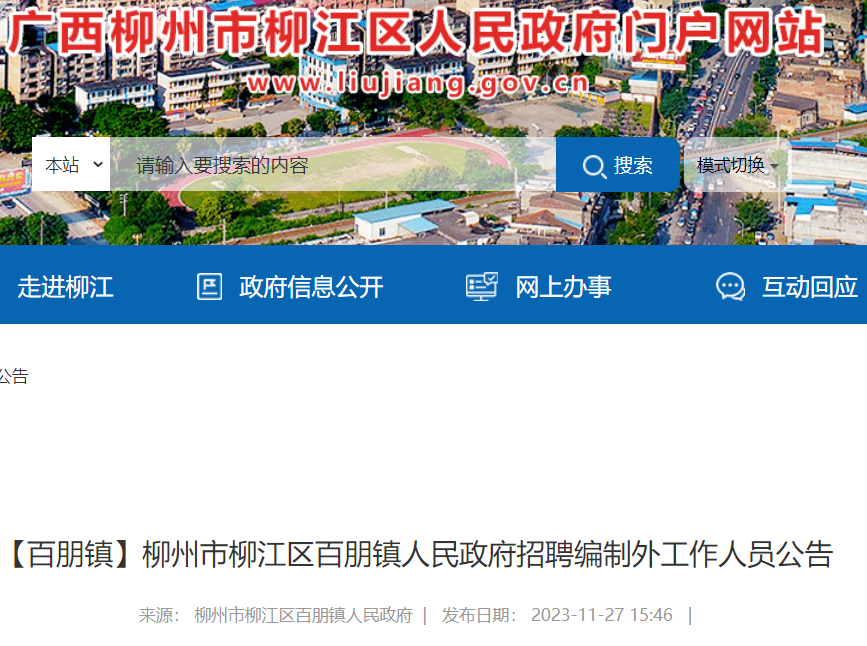867x646 pixels.
Task: Click the flag document icon beside 政府信息公开
Action: click(210, 286)
